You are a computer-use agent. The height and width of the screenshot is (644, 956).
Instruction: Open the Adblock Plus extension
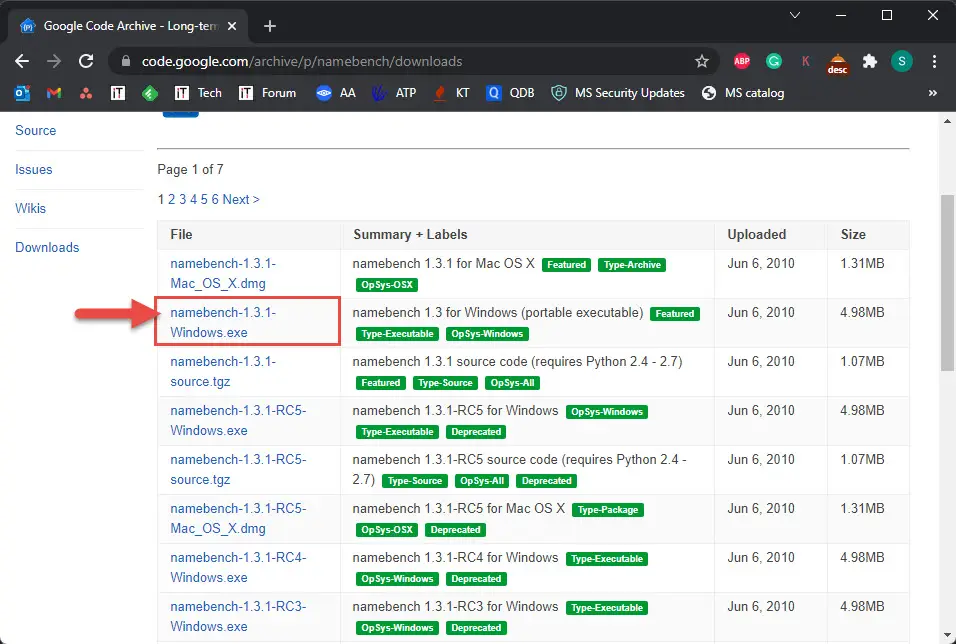pyautogui.click(x=741, y=61)
